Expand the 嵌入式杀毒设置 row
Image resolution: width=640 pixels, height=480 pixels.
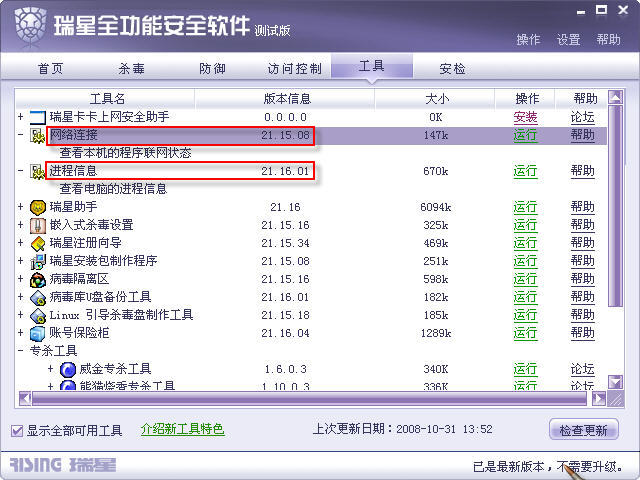pyautogui.click(x=20, y=224)
